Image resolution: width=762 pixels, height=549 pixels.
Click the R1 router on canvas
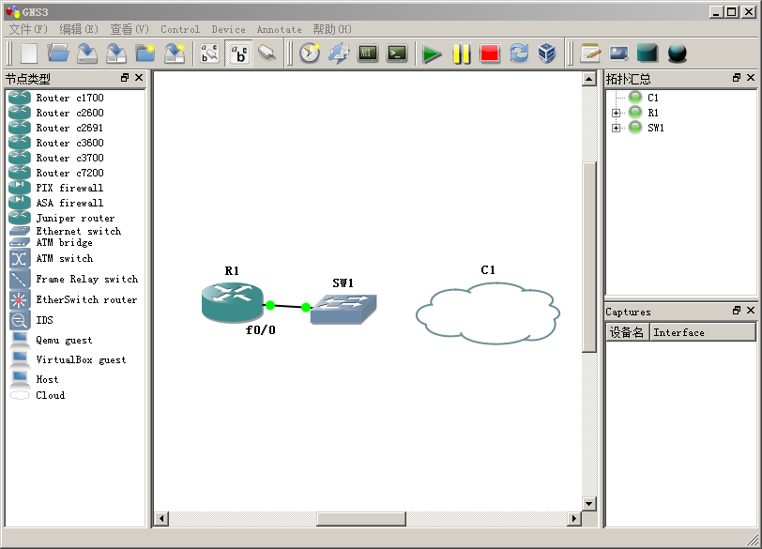(x=232, y=302)
